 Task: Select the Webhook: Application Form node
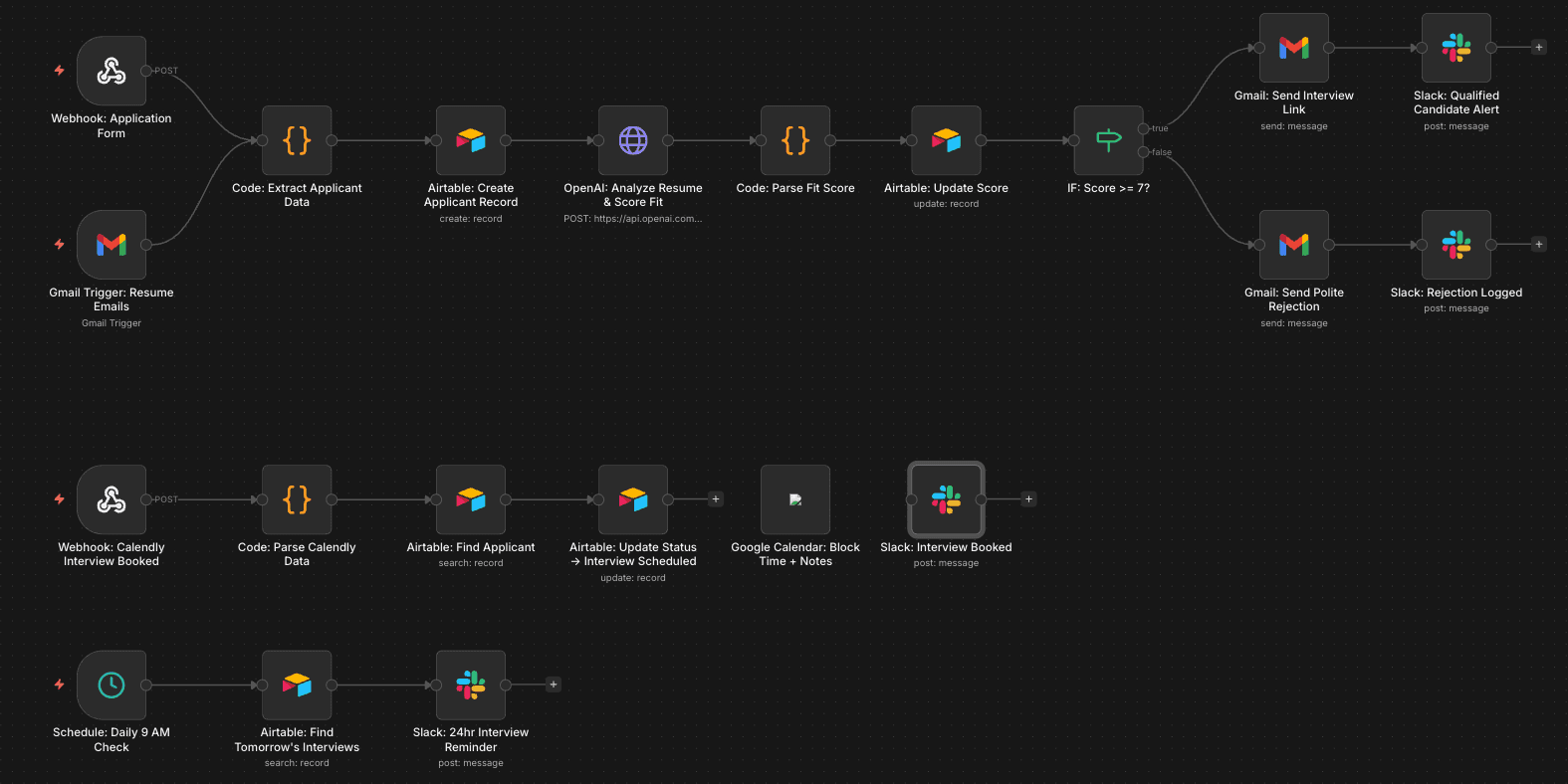click(x=112, y=72)
